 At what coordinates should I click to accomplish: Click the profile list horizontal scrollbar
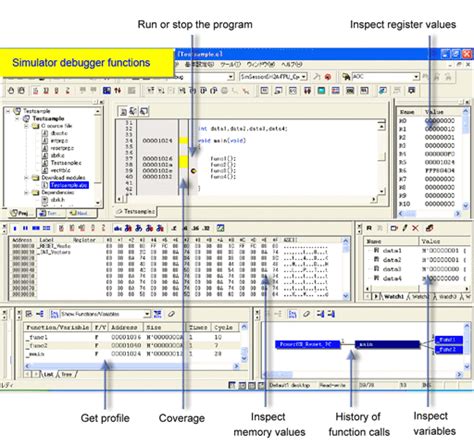coord(132,366)
